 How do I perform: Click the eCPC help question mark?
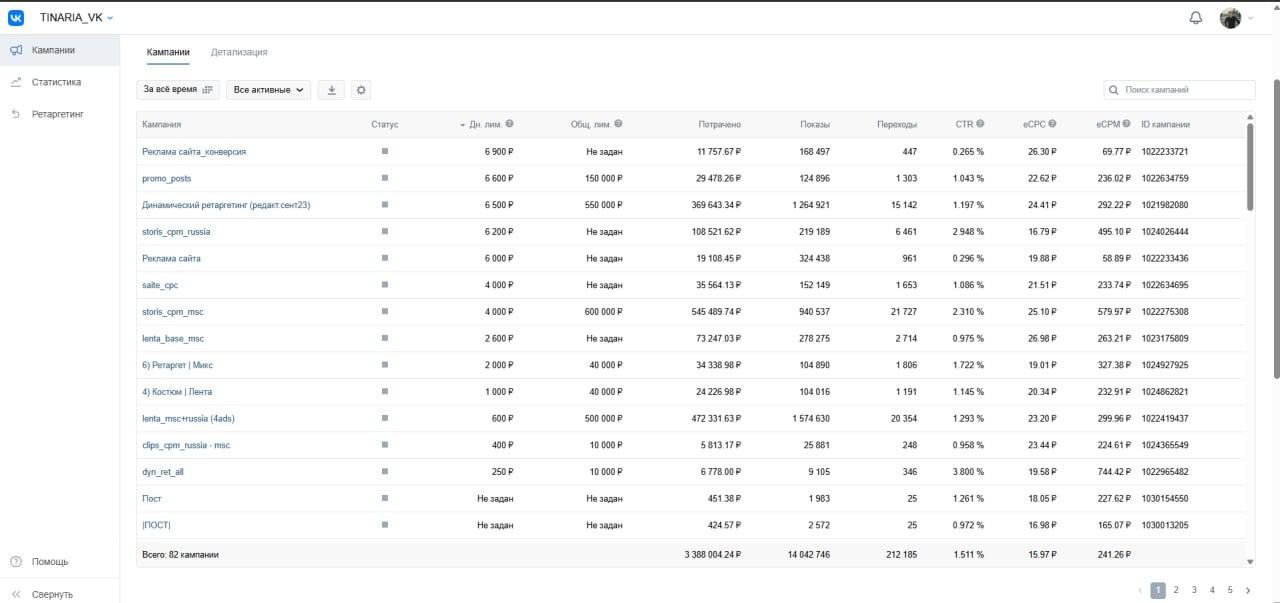point(1053,124)
